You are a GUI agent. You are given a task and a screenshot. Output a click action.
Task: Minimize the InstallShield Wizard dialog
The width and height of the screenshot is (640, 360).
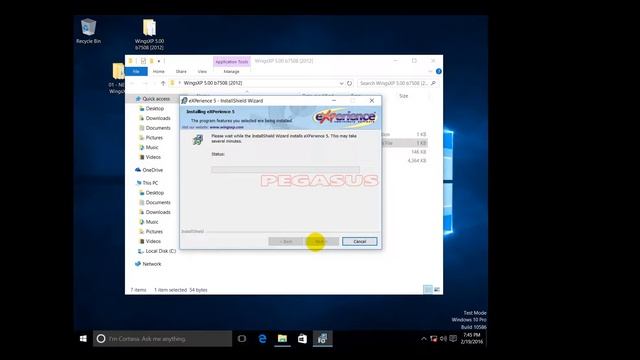[x=334, y=101]
